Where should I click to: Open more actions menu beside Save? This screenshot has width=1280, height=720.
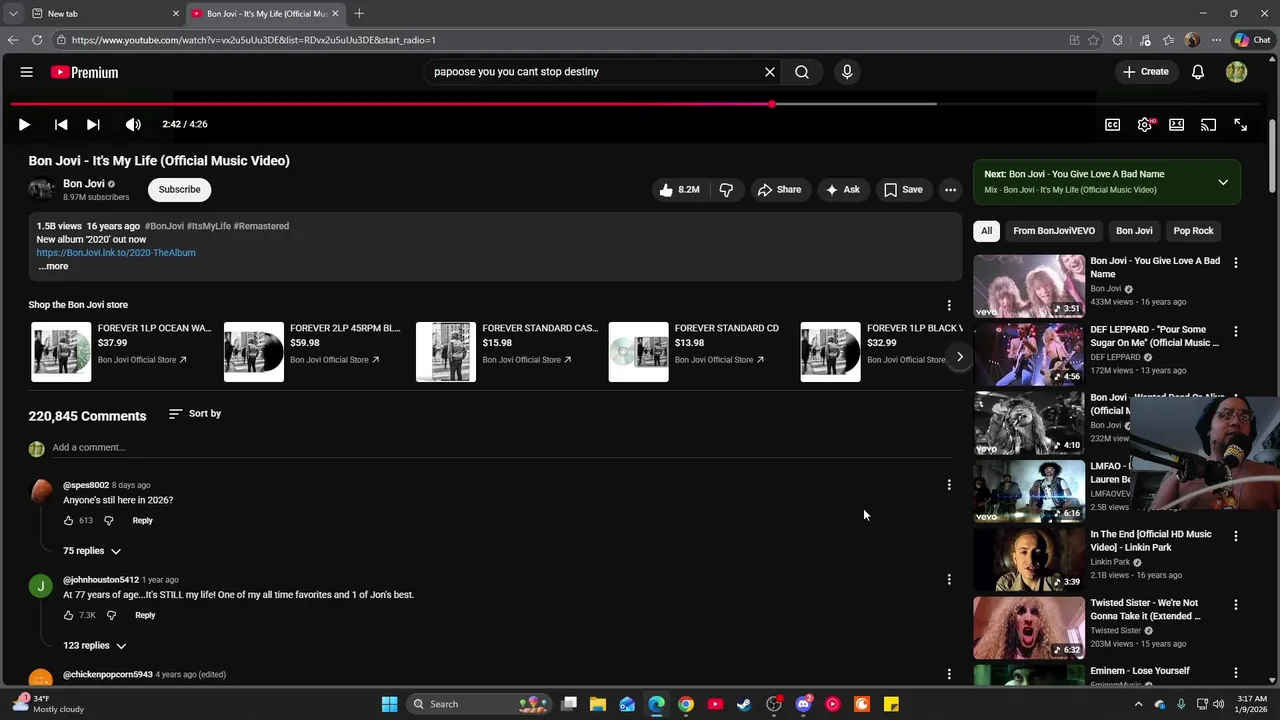951,190
